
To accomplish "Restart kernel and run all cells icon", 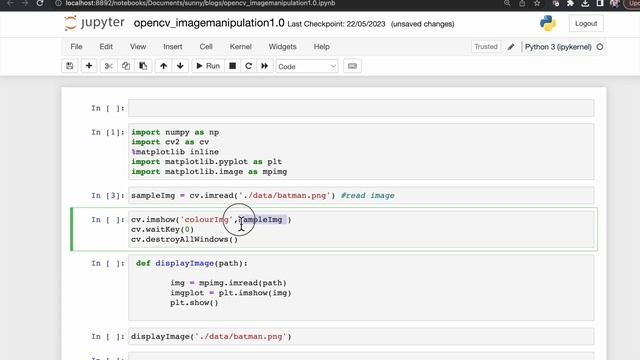I will click(264, 66).
